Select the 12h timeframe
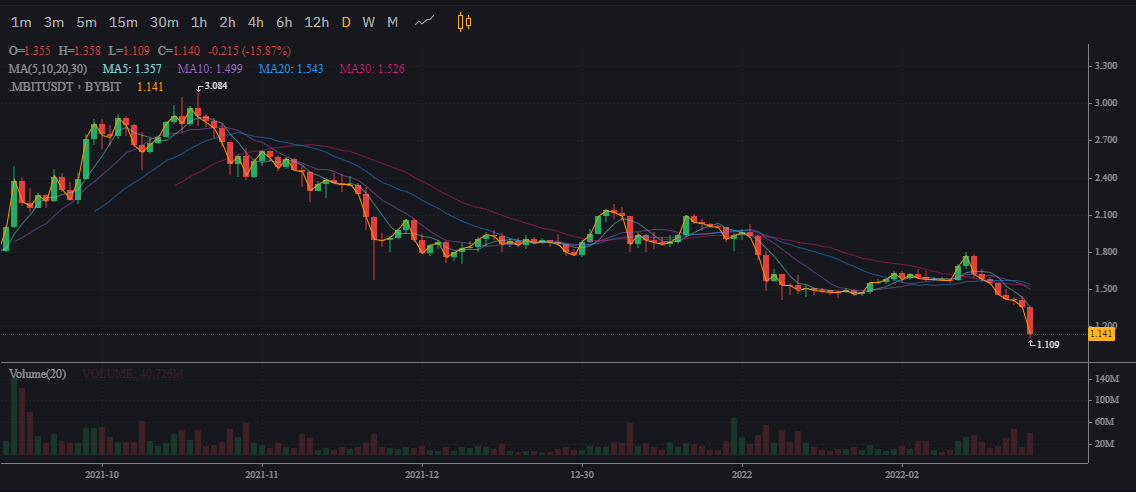 (x=317, y=22)
